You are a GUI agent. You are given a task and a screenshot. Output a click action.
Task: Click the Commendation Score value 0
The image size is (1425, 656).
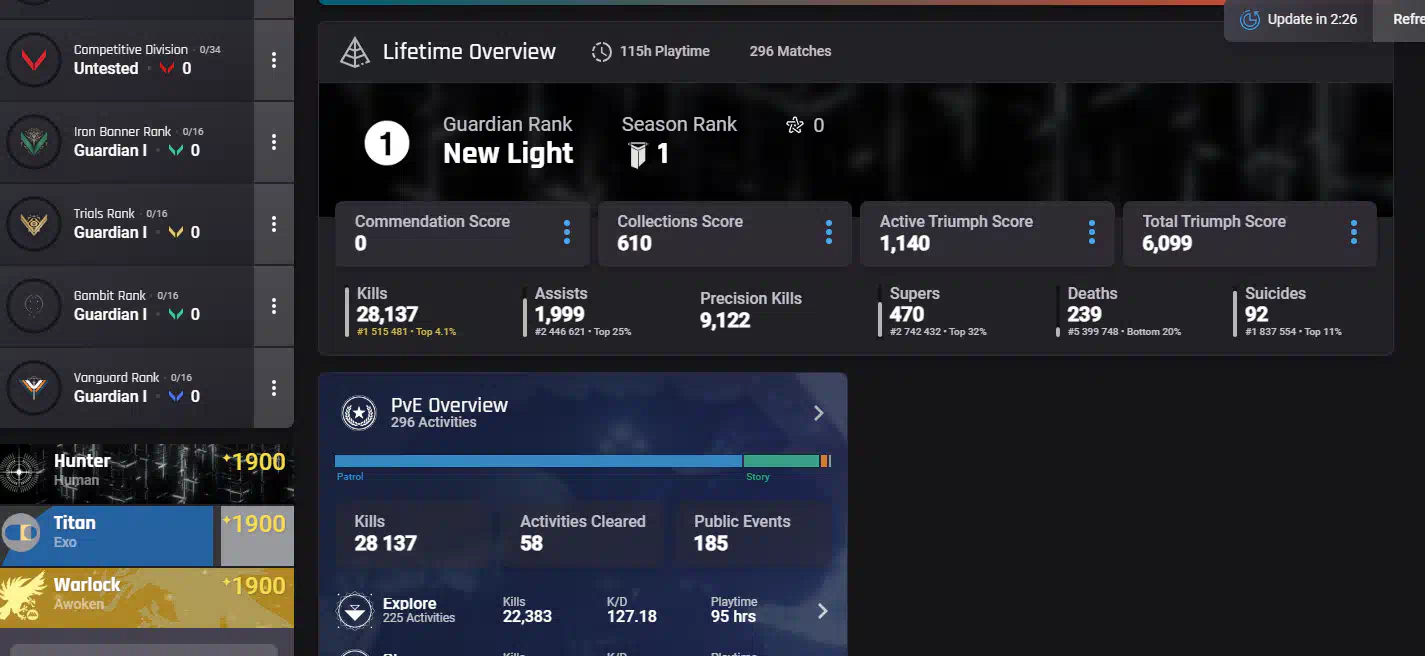tap(361, 243)
